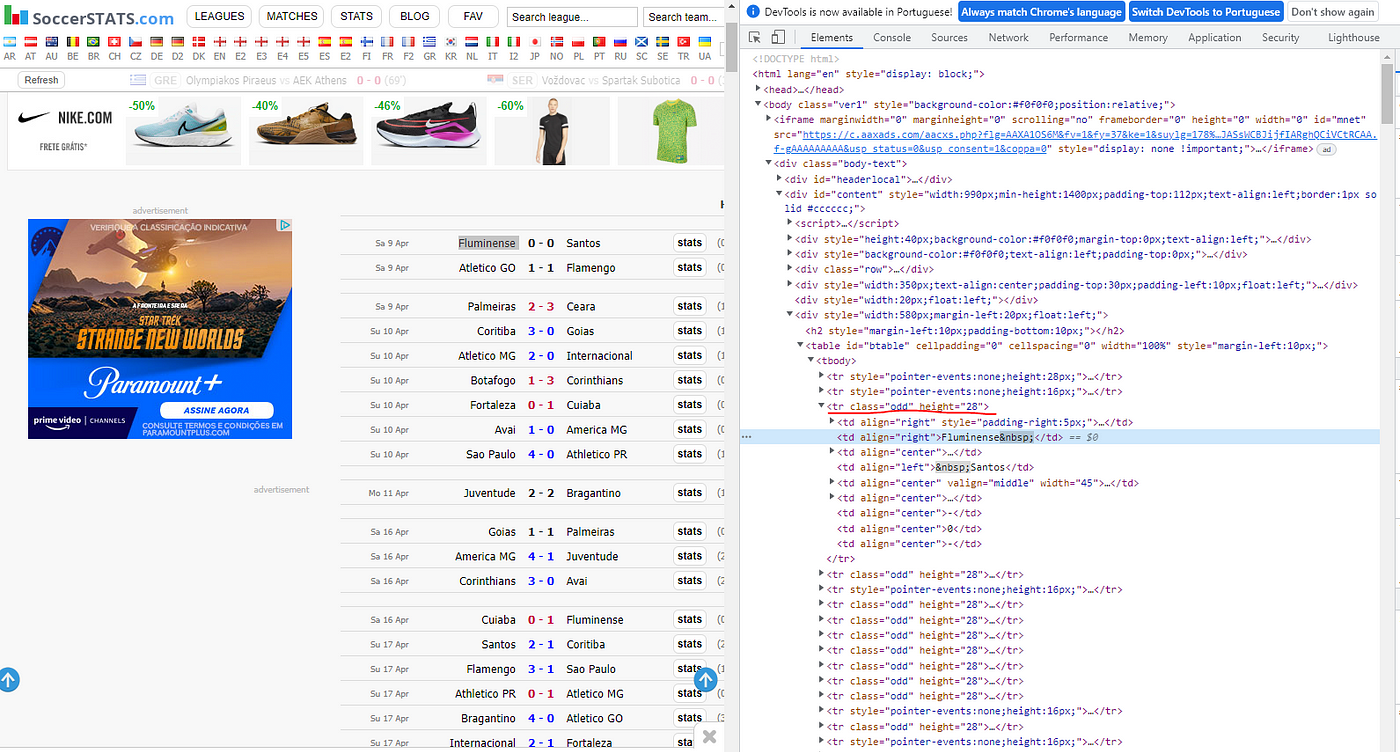Image resolution: width=1400 pixels, height=752 pixels.
Task: Open the South Korea (KR) flag league
Action: pos(451,42)
